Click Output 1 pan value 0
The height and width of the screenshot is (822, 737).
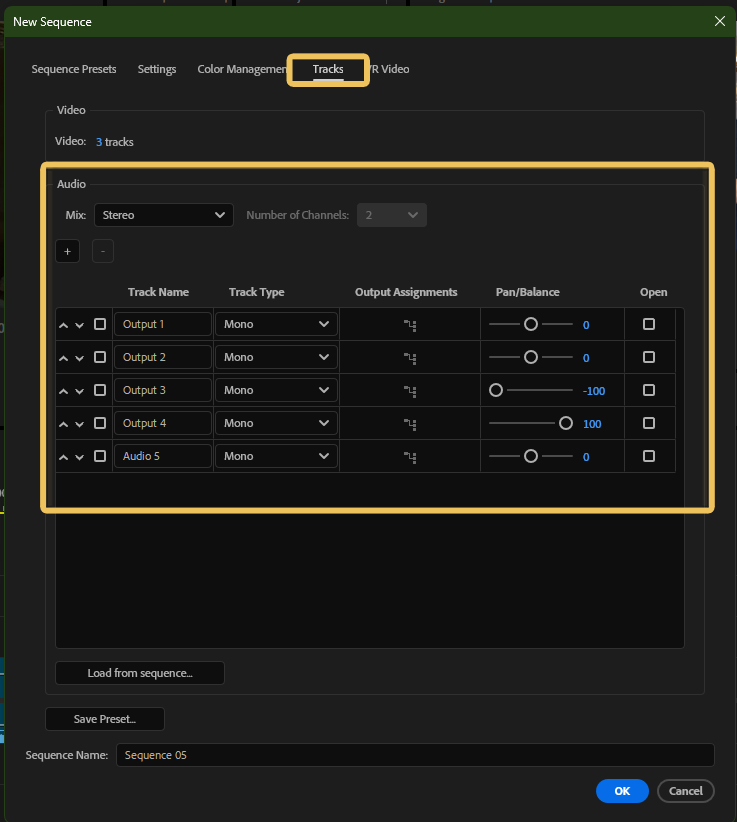586,325
